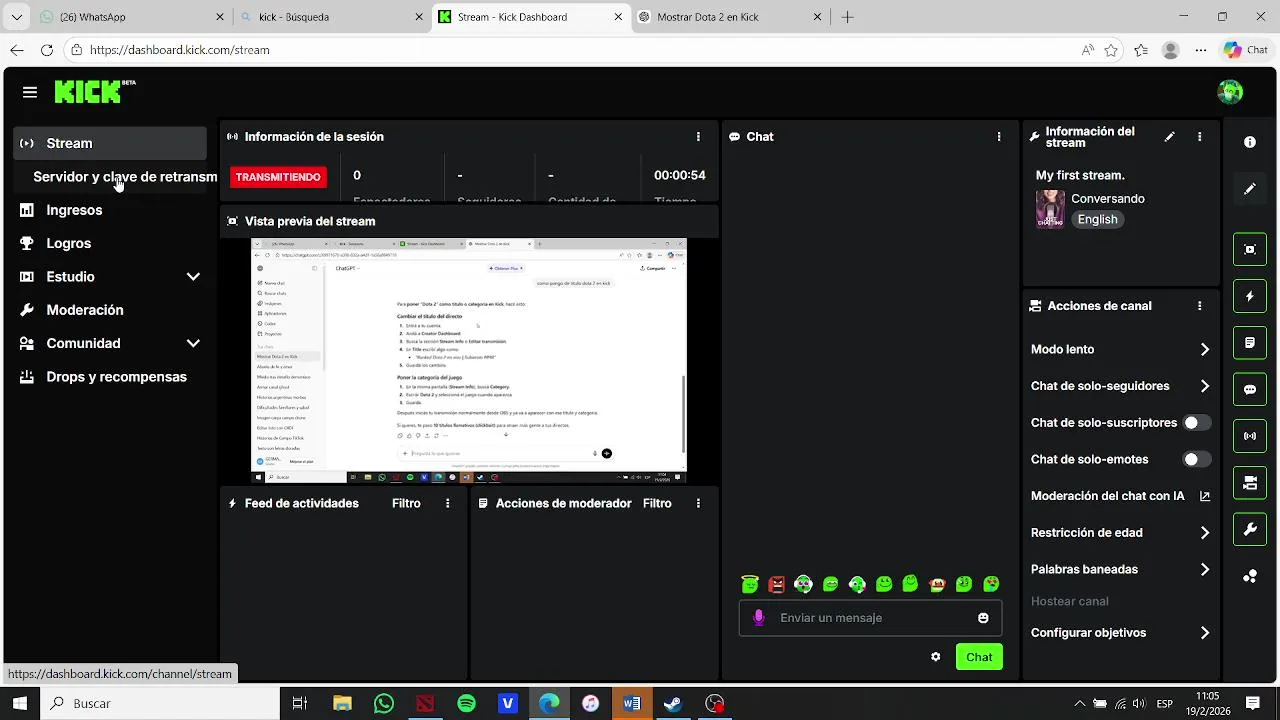The width and height of the screenshot is (1280, 720).
Task: Open WhatsApp from Windows taskbar
Action: coord(384,704)
